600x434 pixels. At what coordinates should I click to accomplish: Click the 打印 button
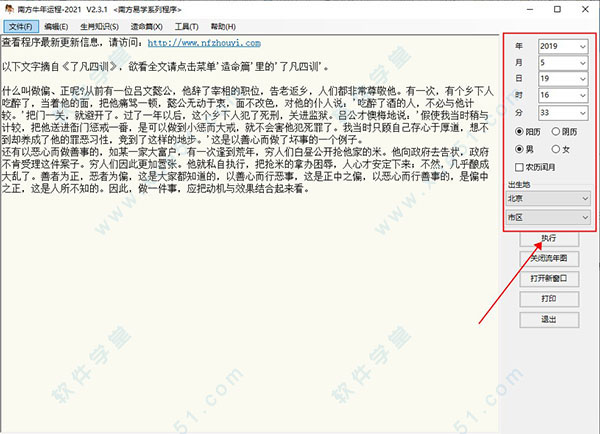click(x=548, y=298)
